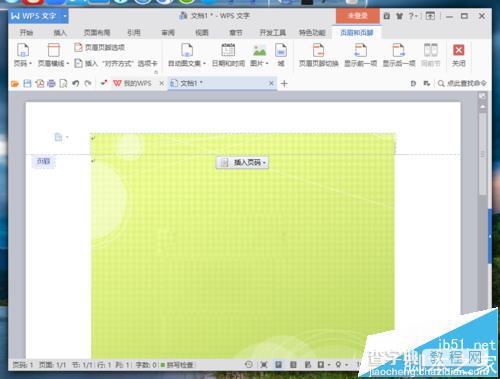This screenshot has width=500, height=379.
Task: Expand the 图片 dropdown arrow
Action: 267,63
